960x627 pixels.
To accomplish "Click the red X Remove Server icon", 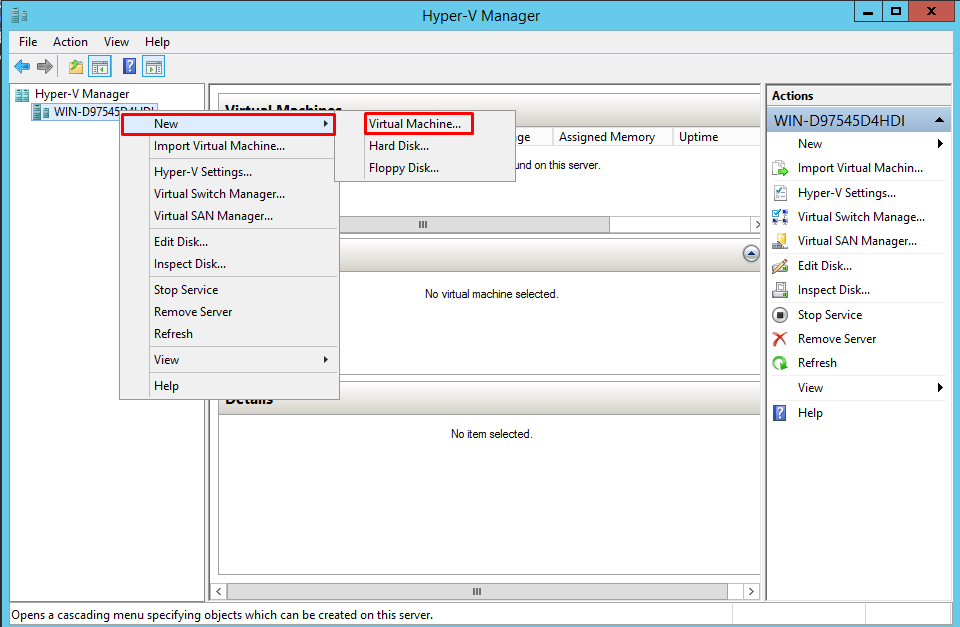I will [x=780, y=339].
